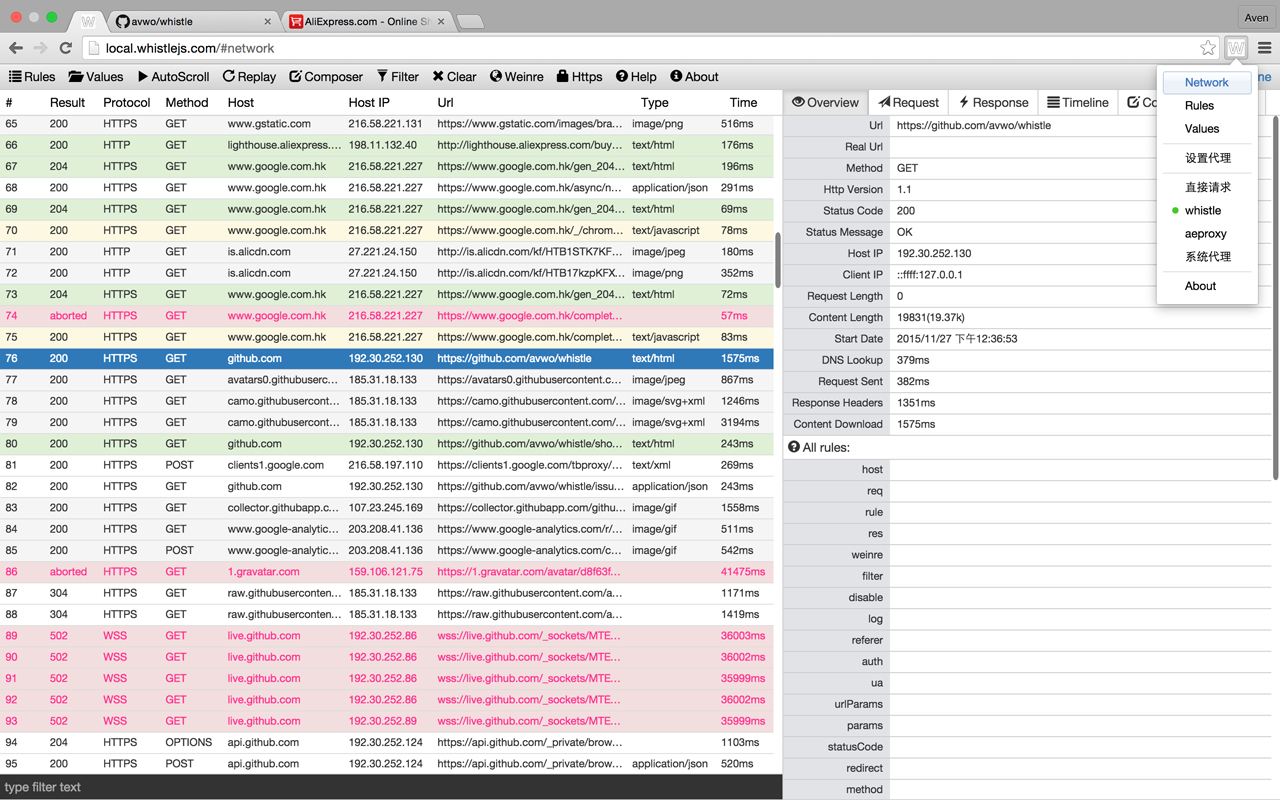Open the Values toolbar item
The height and width of the screenshot is (800, 1280).
(x=96, y=76)
